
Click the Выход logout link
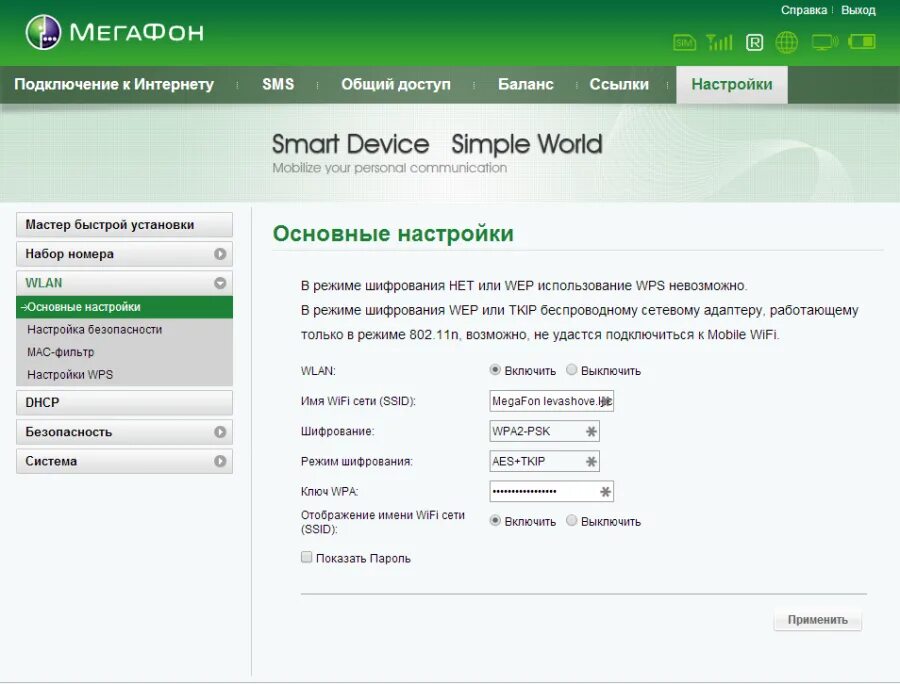[x=858, y=10]
